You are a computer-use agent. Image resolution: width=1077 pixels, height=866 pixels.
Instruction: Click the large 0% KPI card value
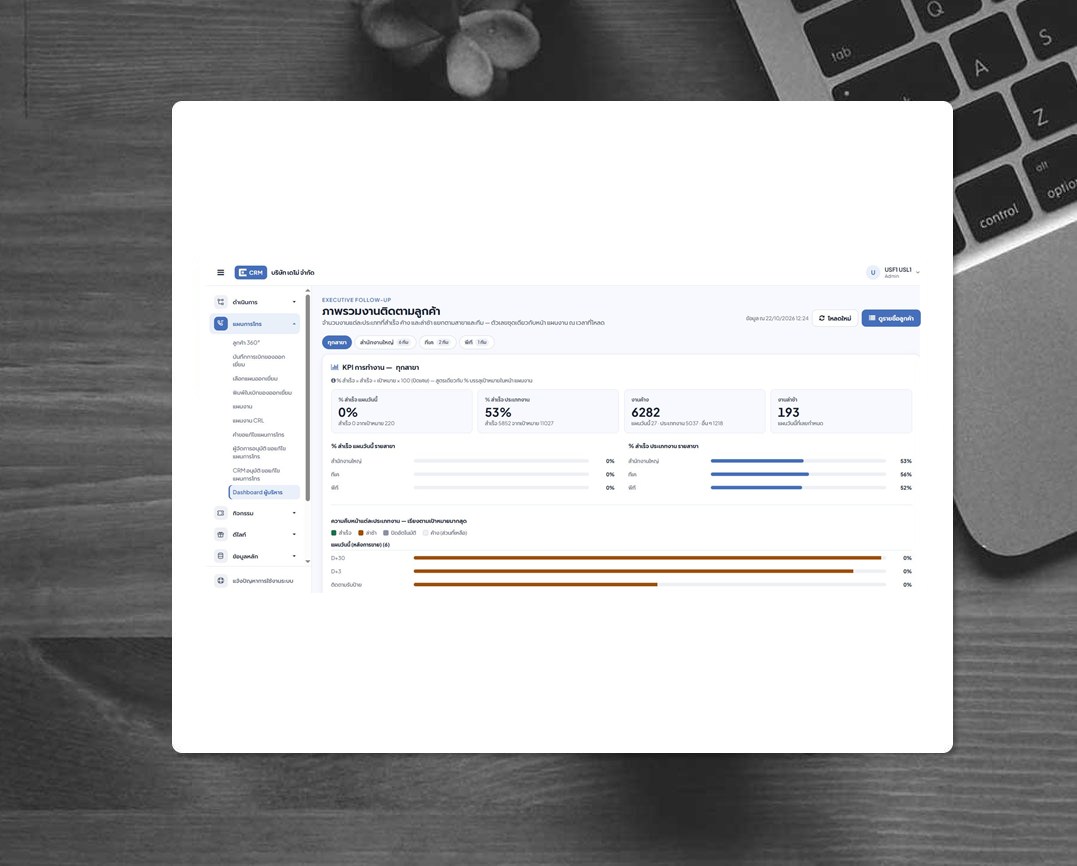pos(348,412)
